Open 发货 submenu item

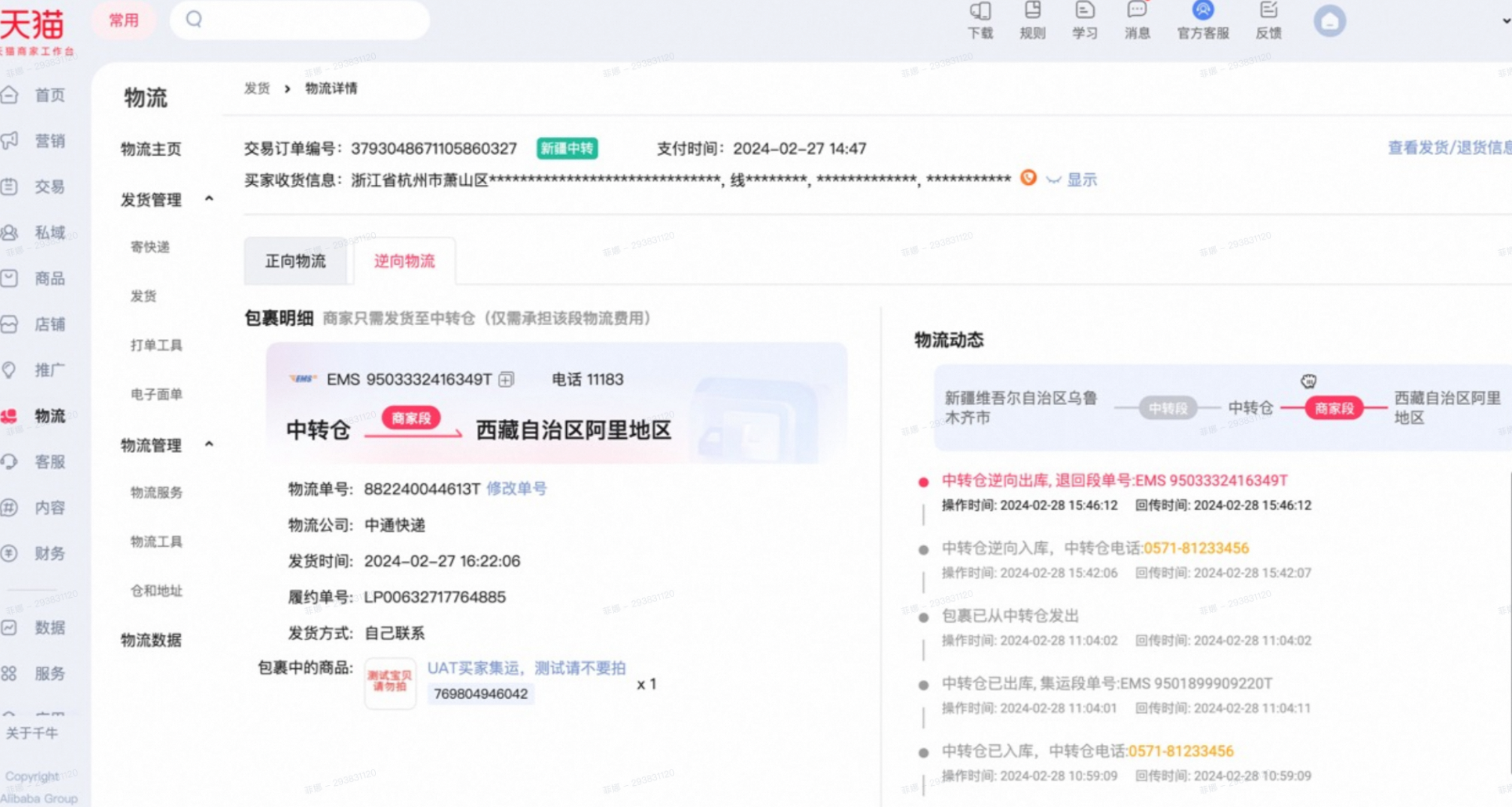(143, 296)
